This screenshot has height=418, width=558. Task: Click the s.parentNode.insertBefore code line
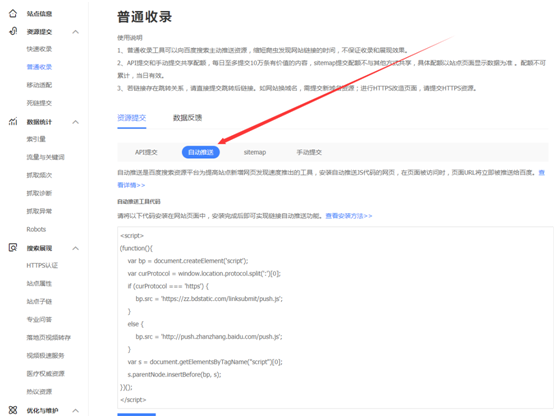pyautogui.click(x=174, y=375)
